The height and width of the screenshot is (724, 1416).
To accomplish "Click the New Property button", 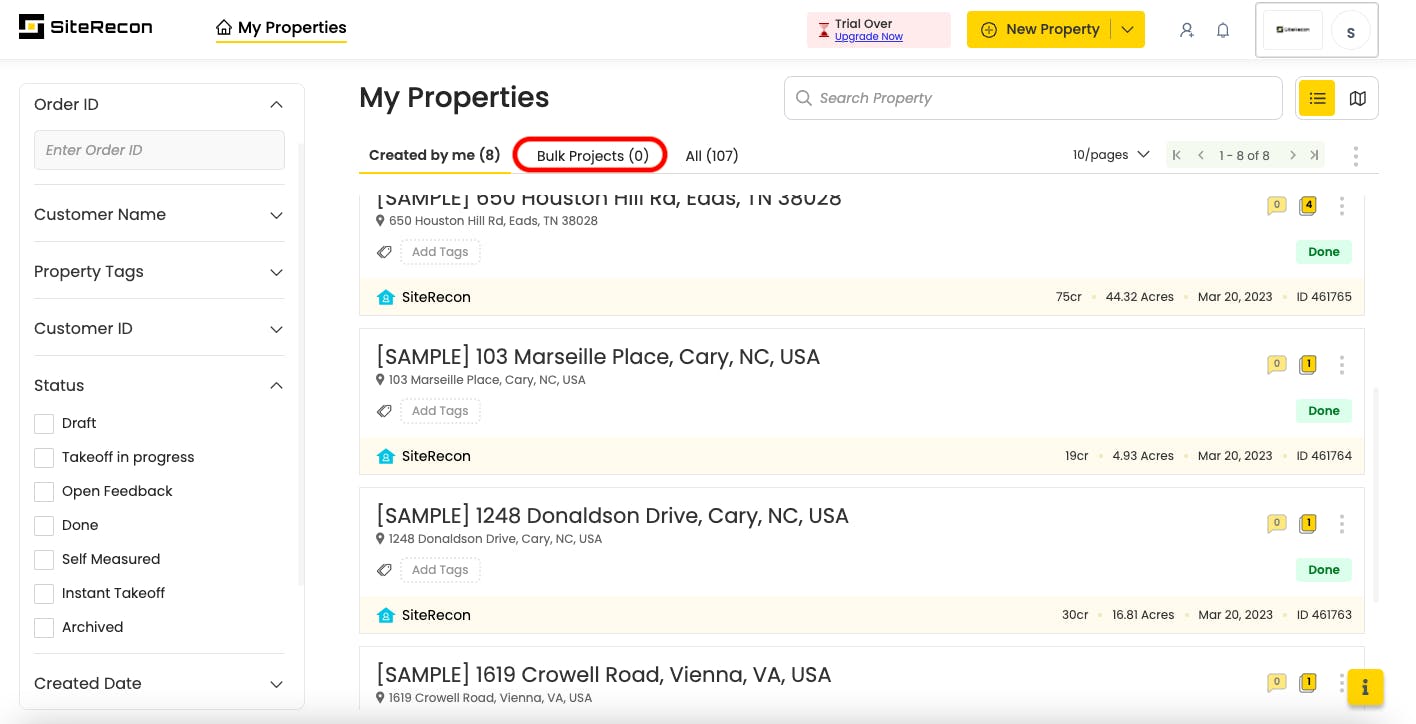I will (x=1039, y=30).
